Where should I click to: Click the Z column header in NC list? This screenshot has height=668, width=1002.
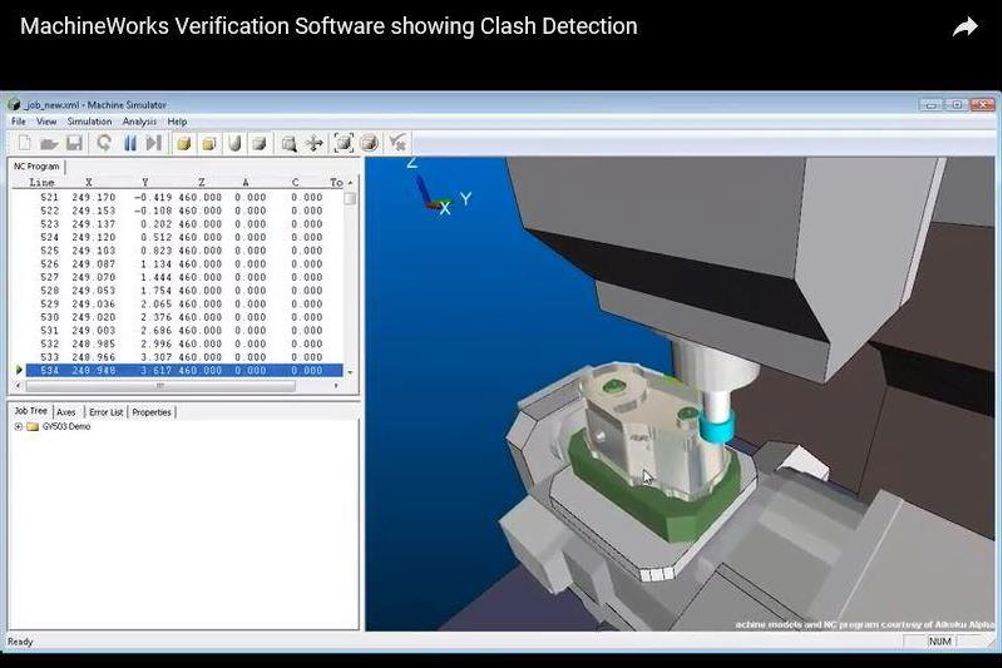201,183
